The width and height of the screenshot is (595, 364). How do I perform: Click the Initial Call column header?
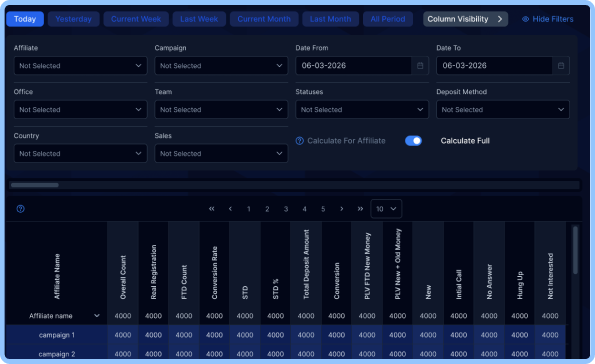(x=458, y=284)
